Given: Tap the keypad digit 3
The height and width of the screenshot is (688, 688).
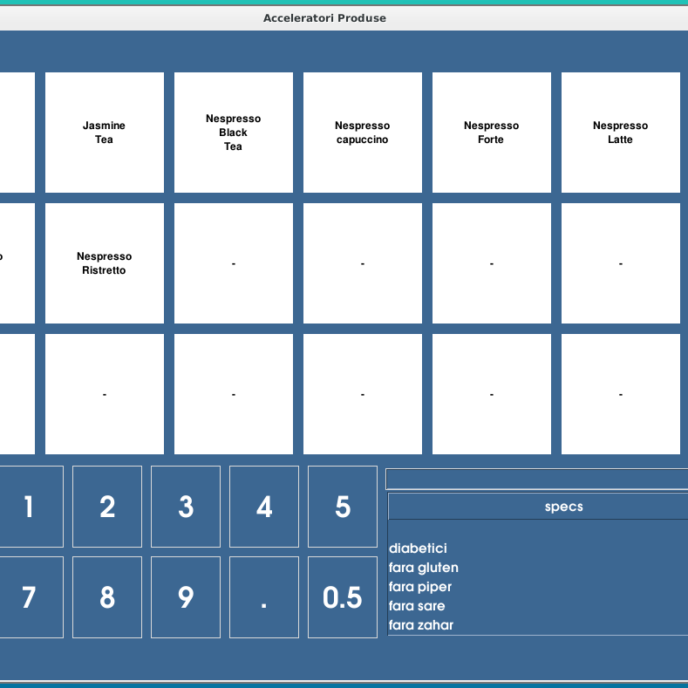Looking at the screenshot, I should (186, 507).
